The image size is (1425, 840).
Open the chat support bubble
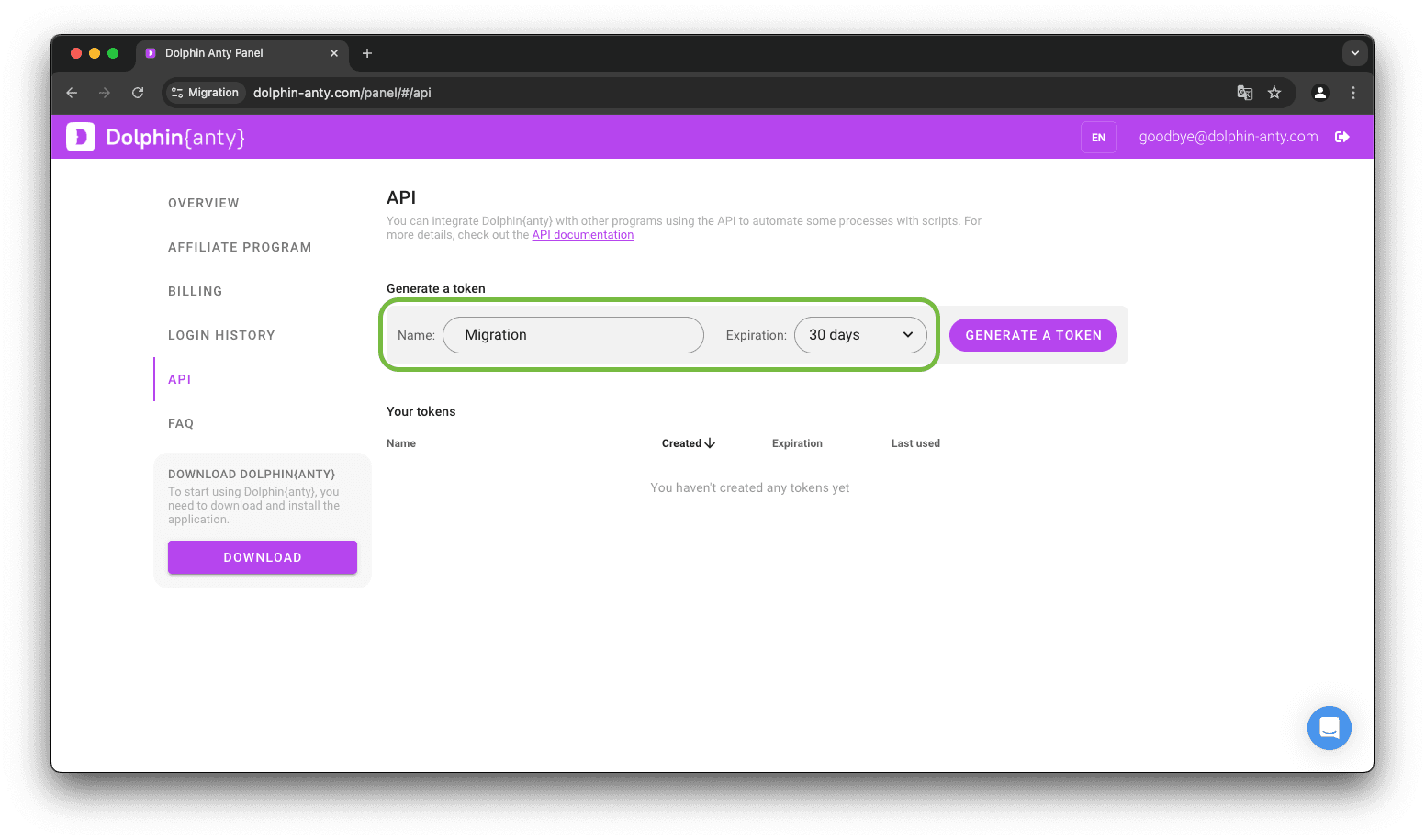[1329, 728]
